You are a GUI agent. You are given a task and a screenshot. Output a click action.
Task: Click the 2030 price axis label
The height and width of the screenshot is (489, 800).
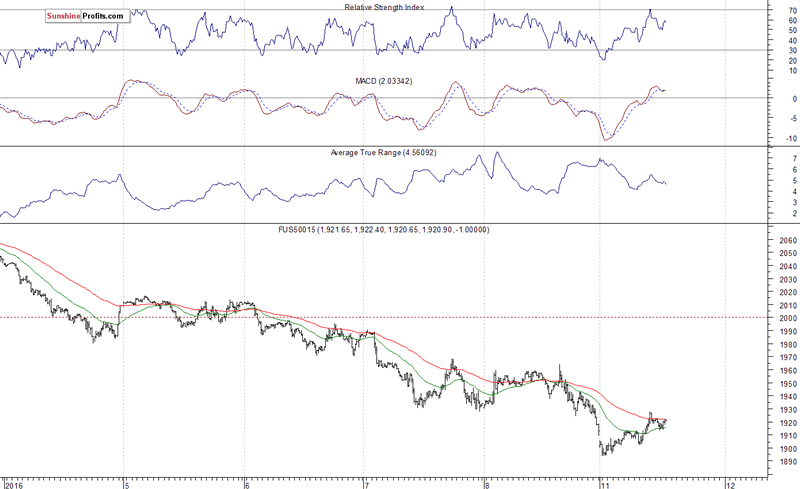coord(788,280)
